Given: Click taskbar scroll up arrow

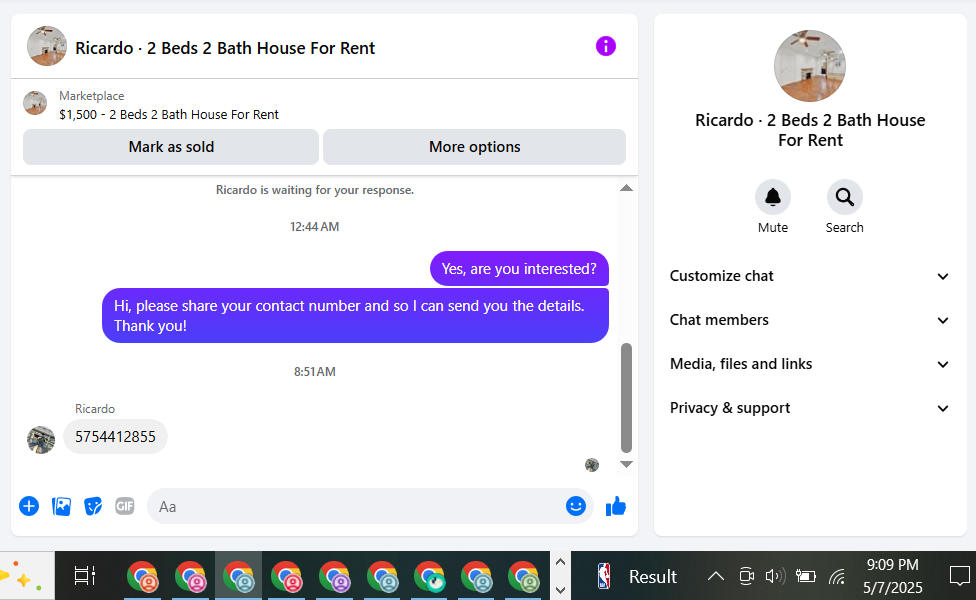Looking at the screenshot, I should pos(560,562).
